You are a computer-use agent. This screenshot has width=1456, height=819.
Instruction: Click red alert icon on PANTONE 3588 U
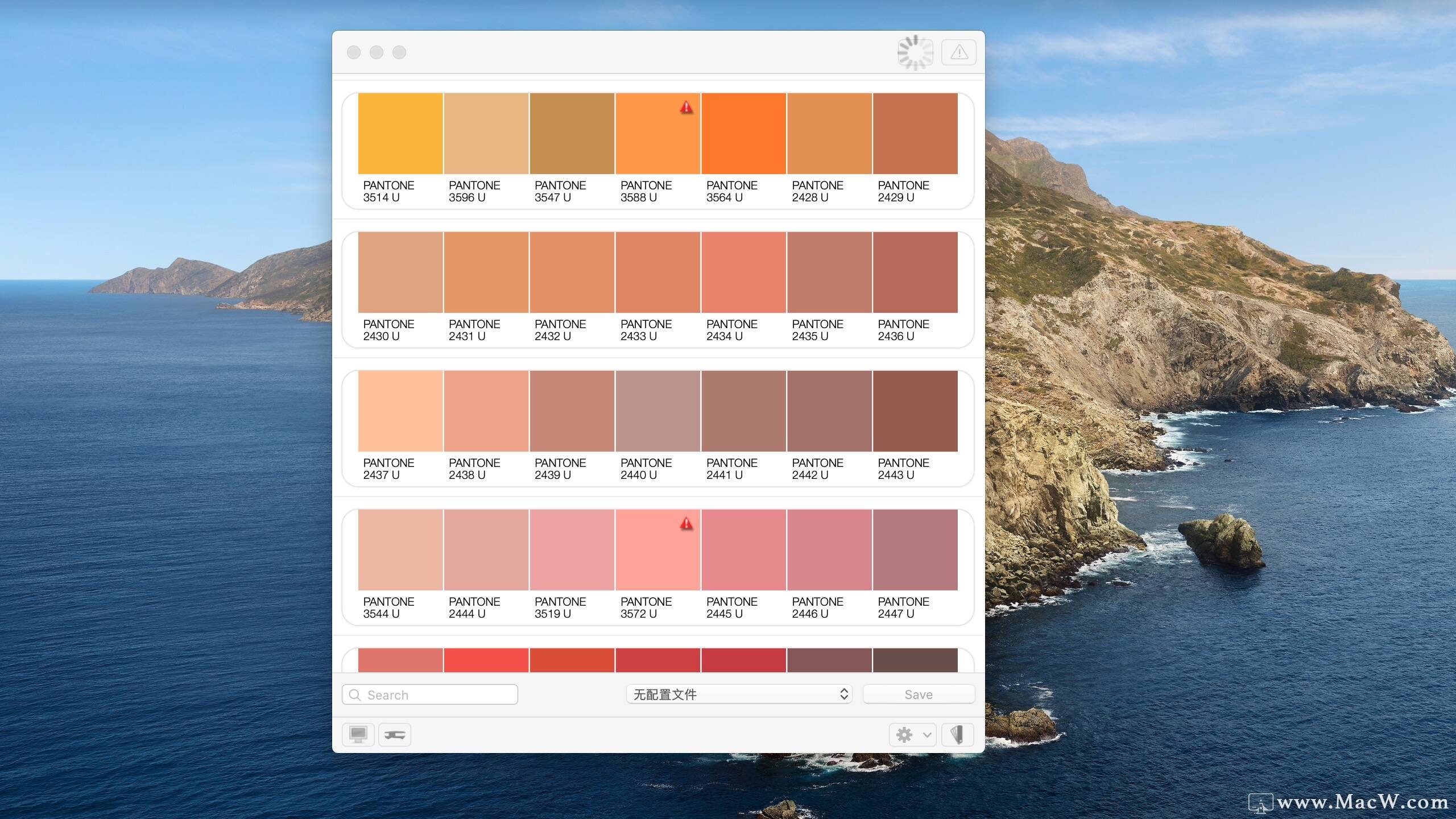[x=686, y=107]
